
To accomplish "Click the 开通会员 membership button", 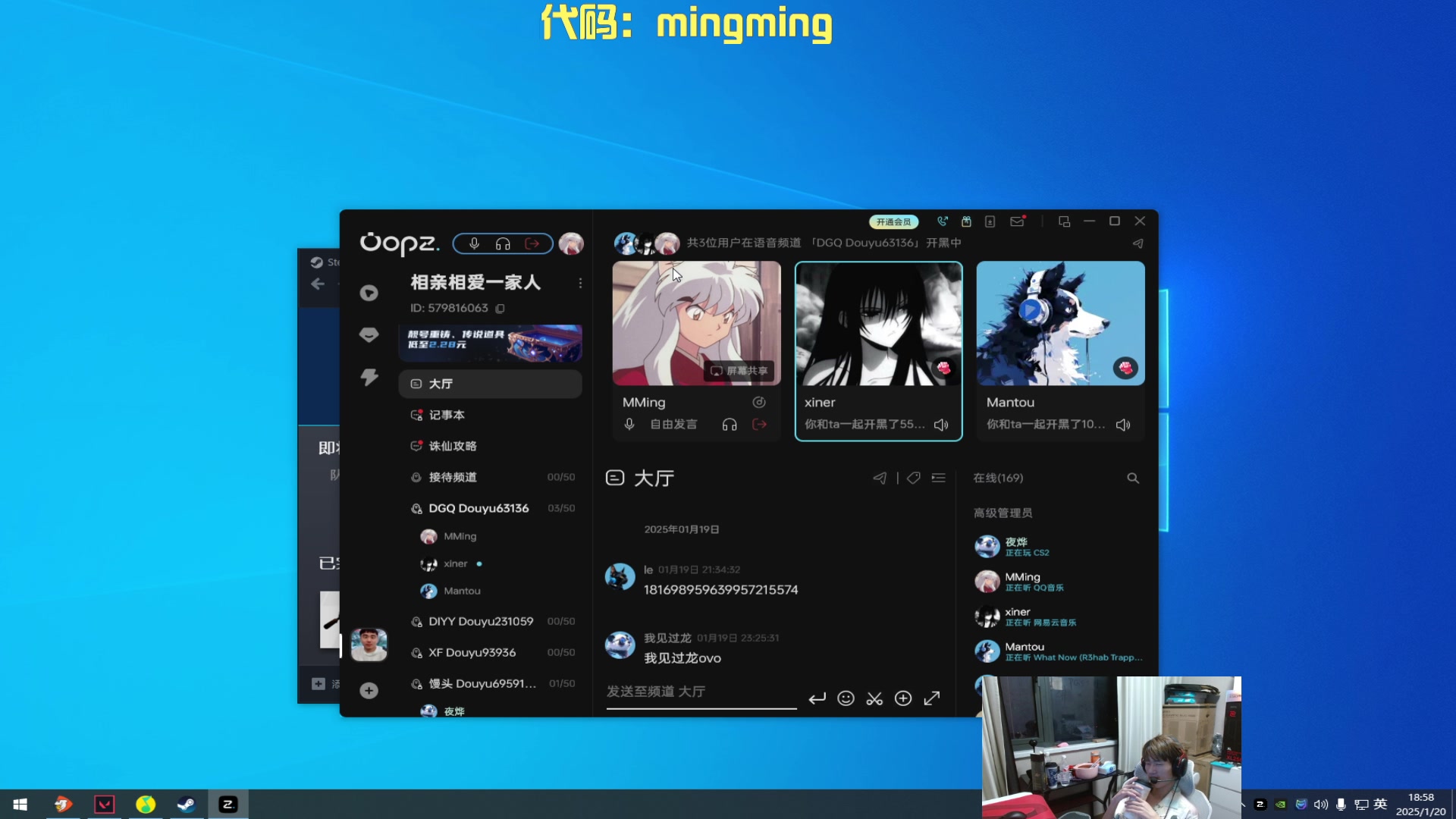I will [893, 221].
